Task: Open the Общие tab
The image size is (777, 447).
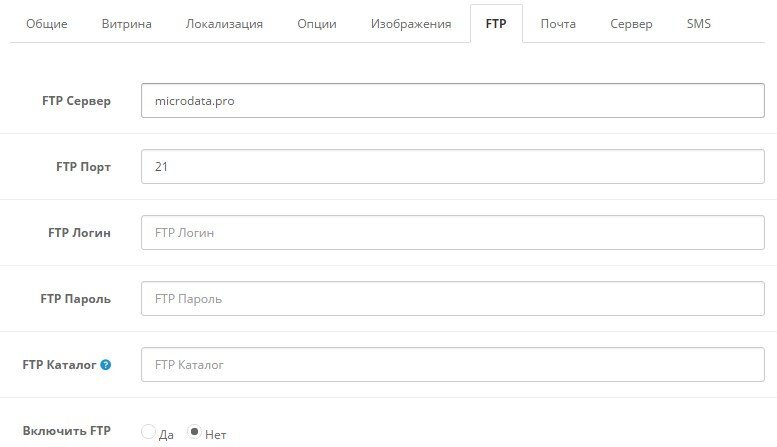Action: pos(46,24)
